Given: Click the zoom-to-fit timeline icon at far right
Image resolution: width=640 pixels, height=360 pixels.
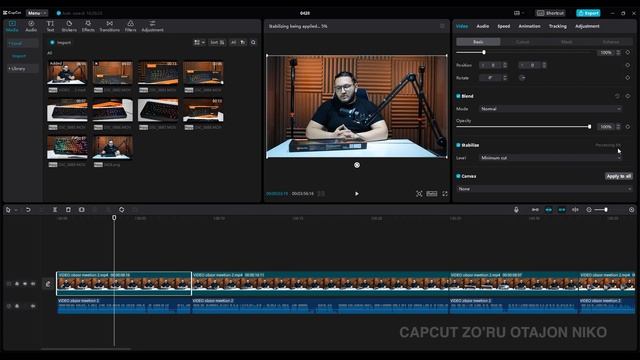Looking at the screenshot, I should click(631, 210).
